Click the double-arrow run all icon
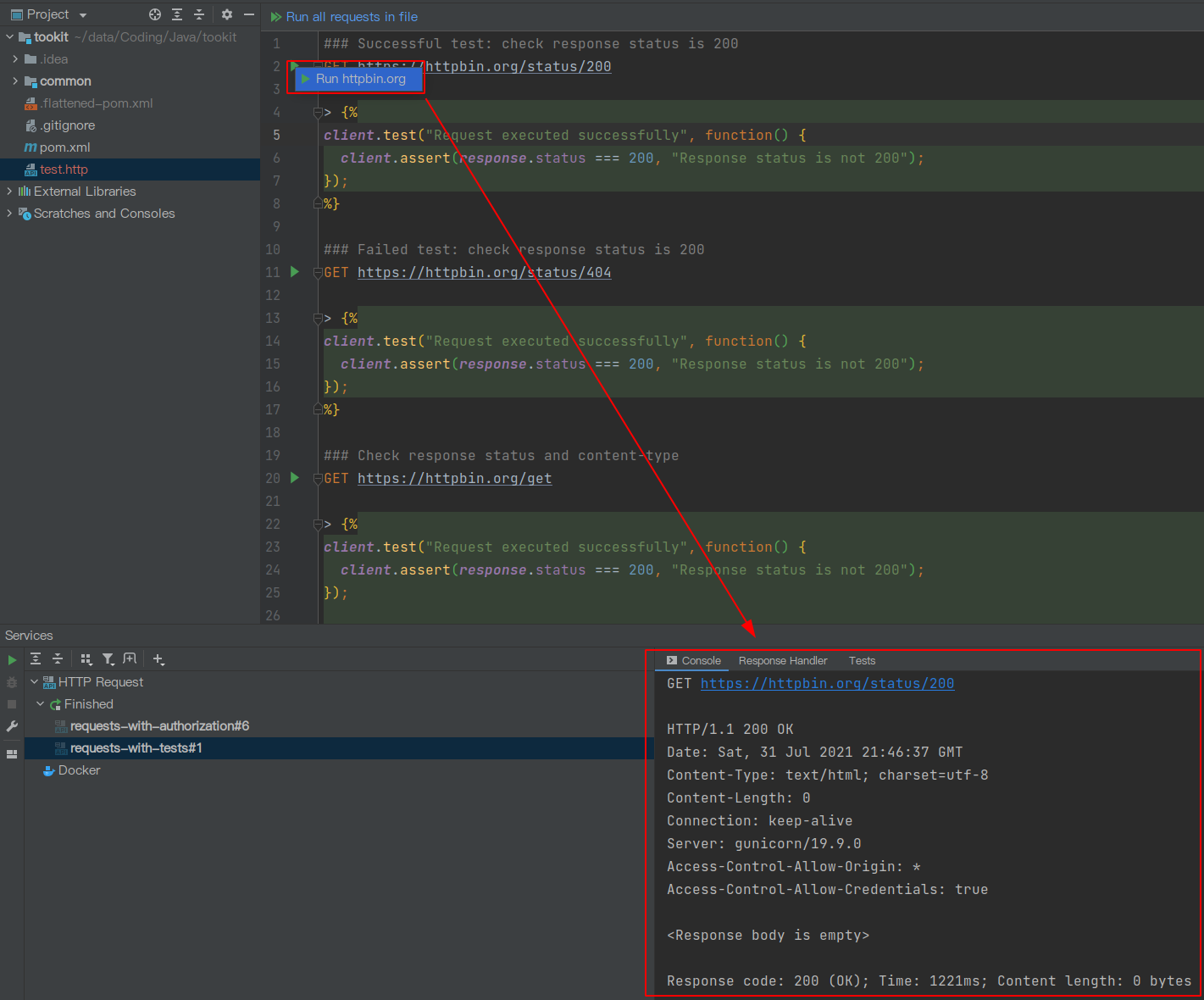The image size is (1204, 1000). [x=276, y=17]
